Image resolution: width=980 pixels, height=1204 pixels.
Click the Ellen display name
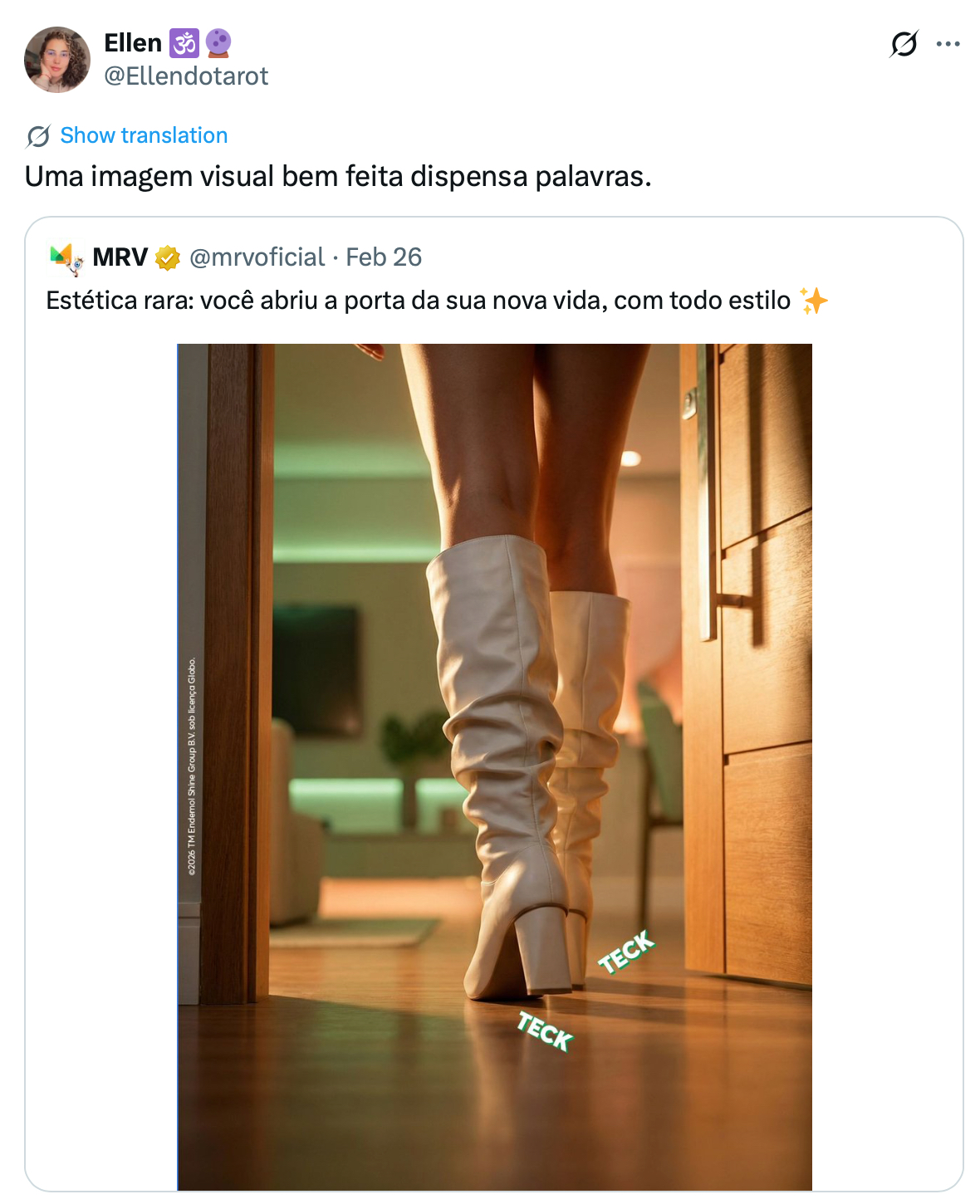(x=133, y=42)
